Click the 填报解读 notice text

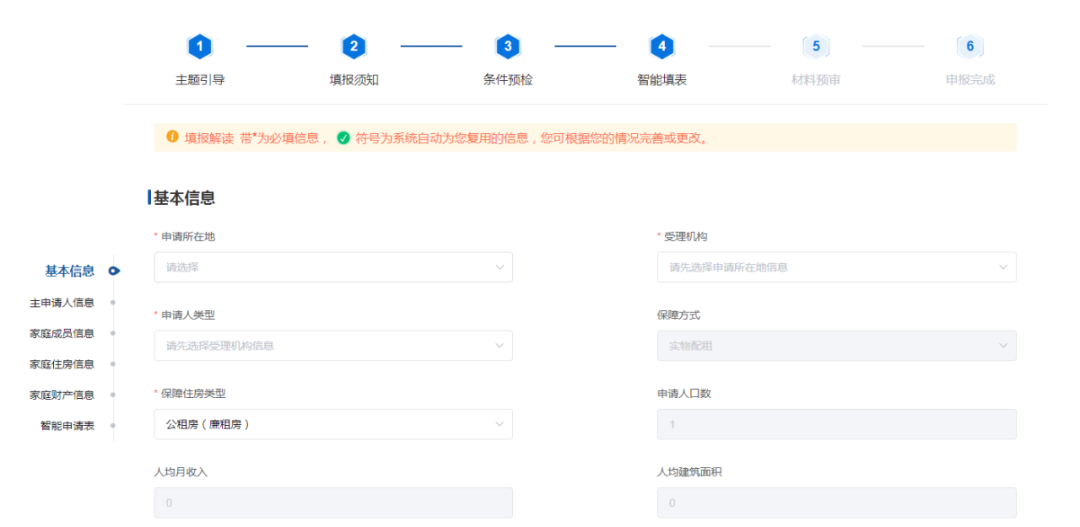click(209, 138)
